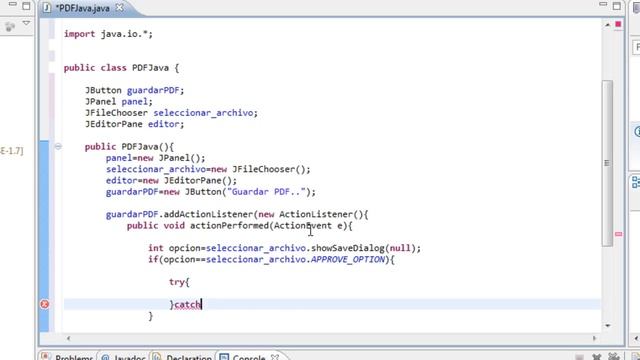Click 'seleccionar_archivo=new JFileChooser();' line

click(208, 169)
